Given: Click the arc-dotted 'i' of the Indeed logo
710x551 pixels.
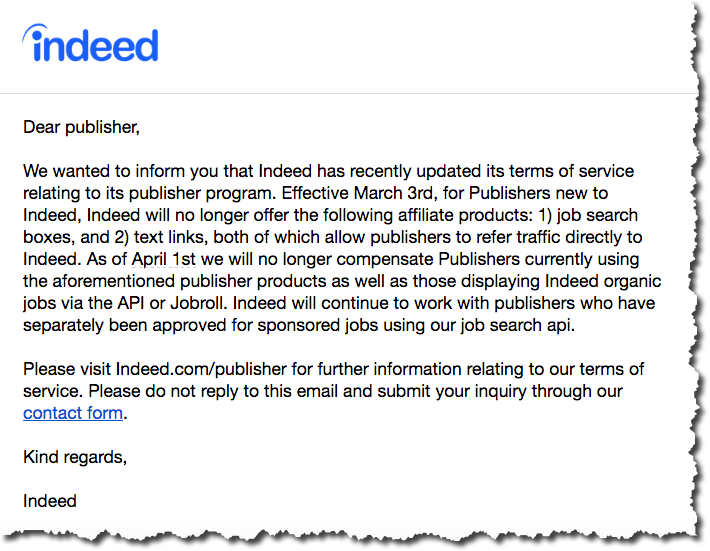Looking at the screenshot, I should pos(36,43).
